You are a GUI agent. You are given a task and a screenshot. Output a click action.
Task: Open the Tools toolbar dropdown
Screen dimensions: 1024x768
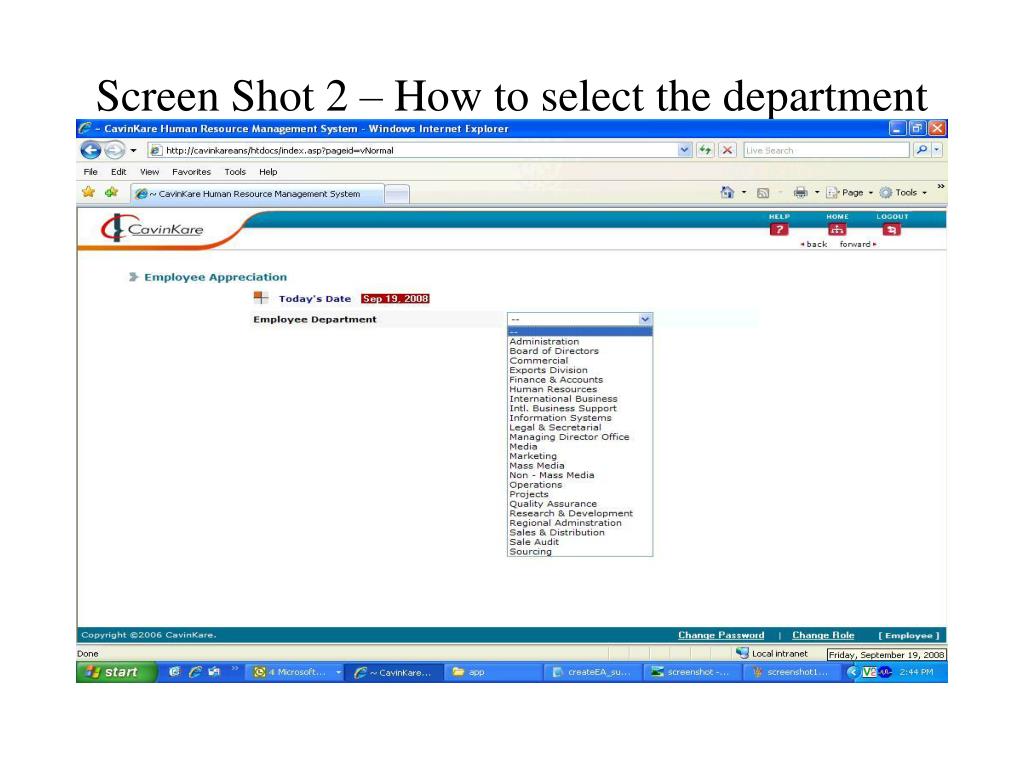click(x=904, y=193)
